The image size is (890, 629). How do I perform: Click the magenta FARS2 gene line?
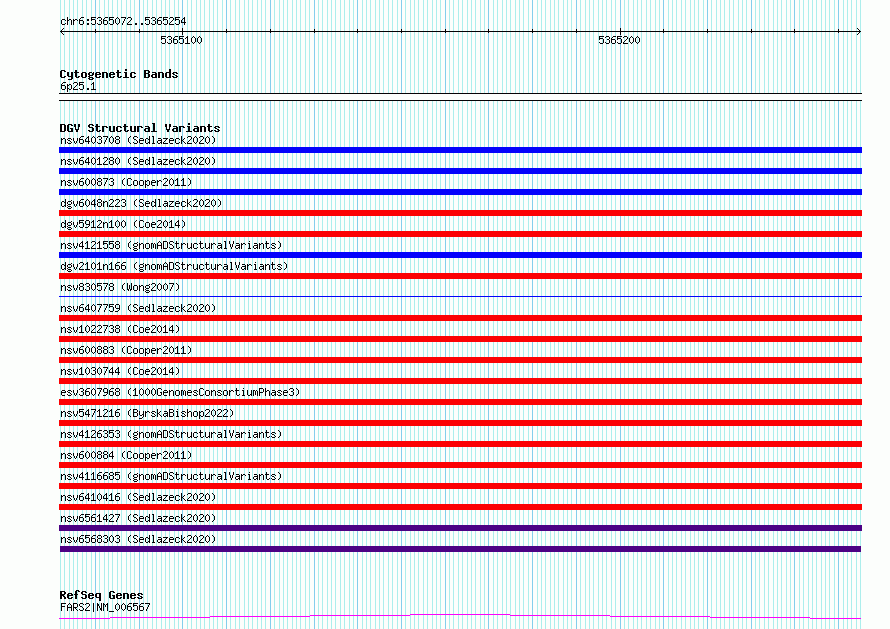(x=460, y=617)
